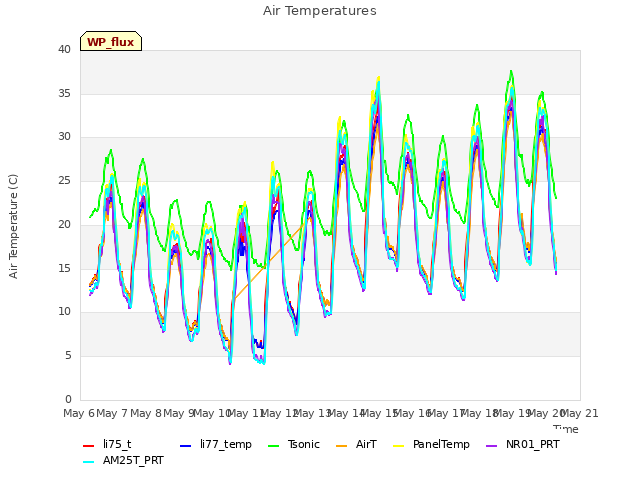
Task: Click the 40 y-axis tick label
Action: [64, 49]
